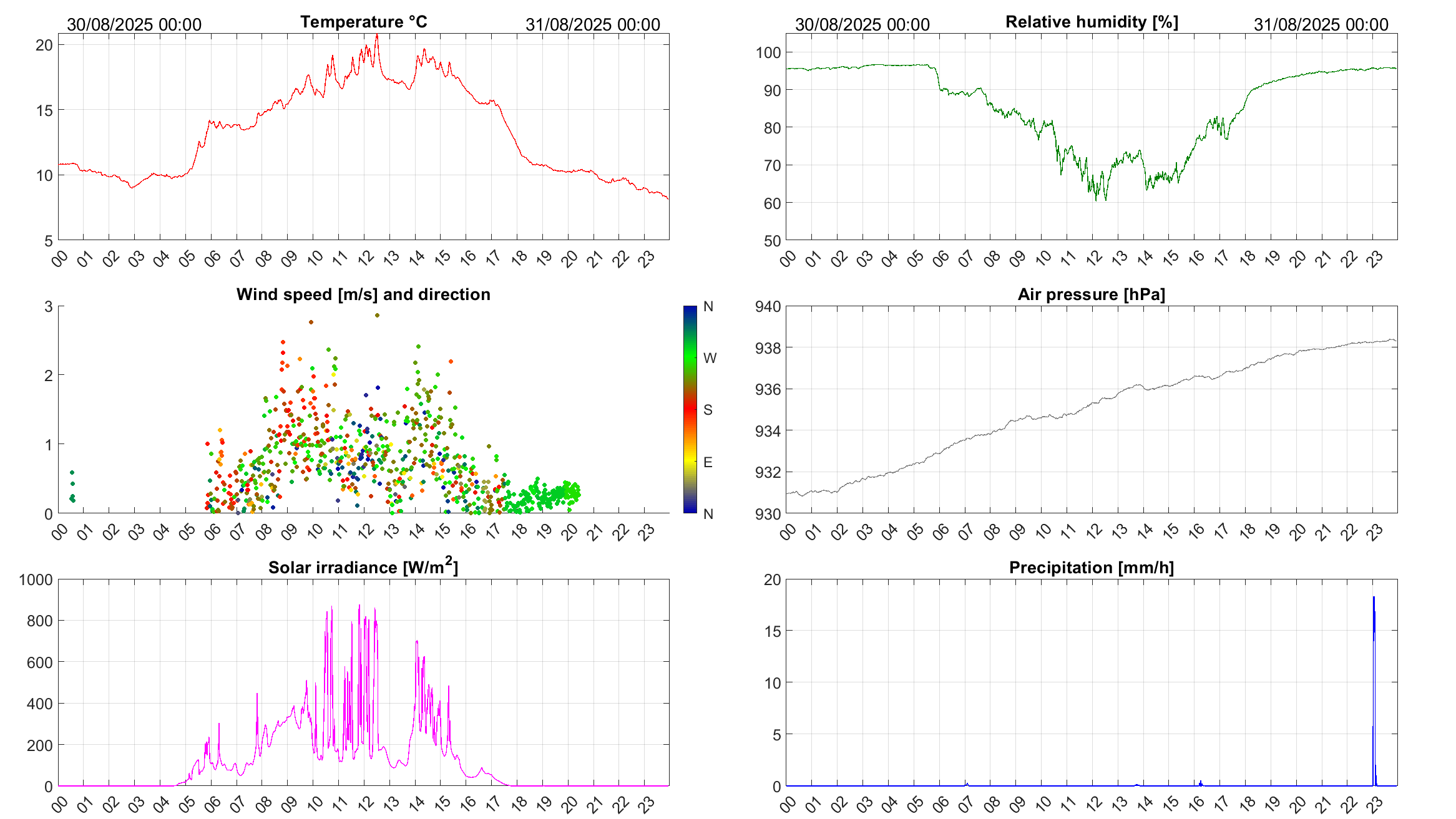Click the S label on the colorbar
Screen dimensions: 1456x819
coord(708,410)
